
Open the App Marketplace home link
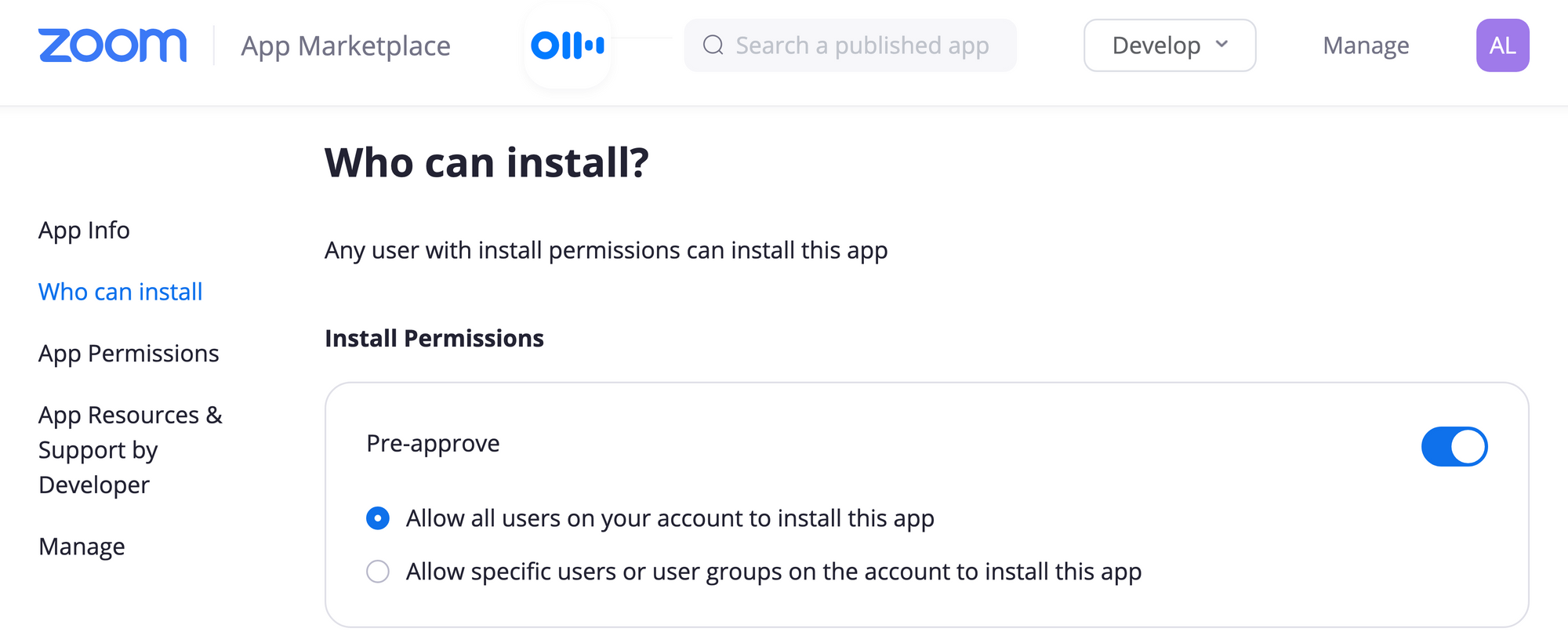(x=346, y=45)
